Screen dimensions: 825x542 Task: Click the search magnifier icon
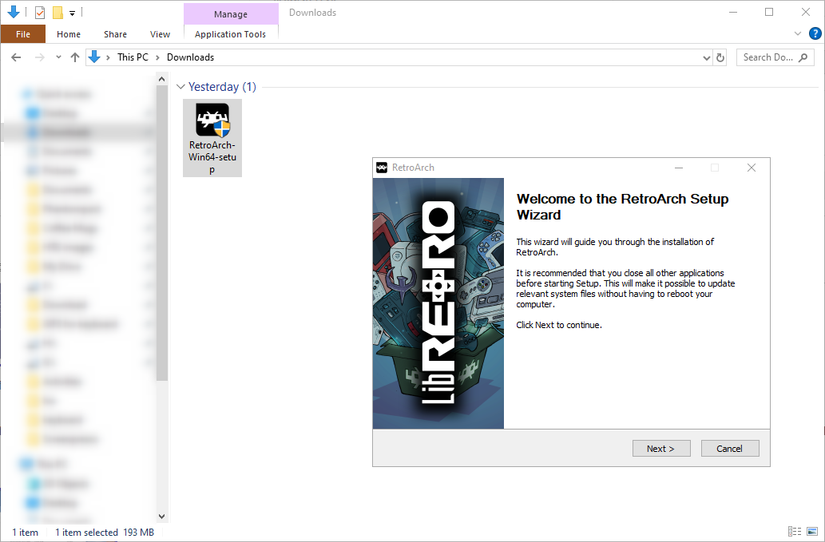coord(803,57)
